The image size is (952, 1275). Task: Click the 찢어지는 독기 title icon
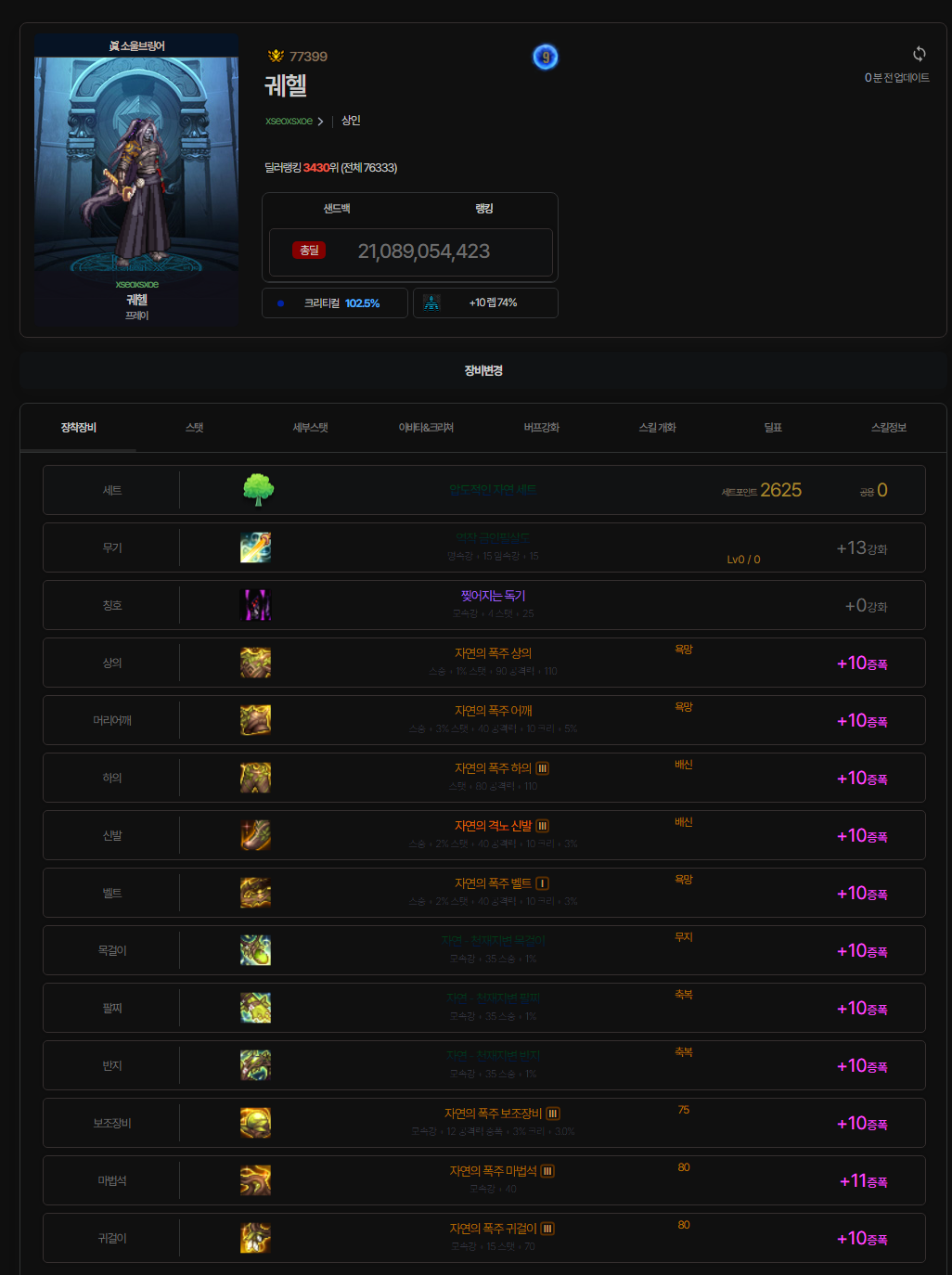[x=255, y=605]
